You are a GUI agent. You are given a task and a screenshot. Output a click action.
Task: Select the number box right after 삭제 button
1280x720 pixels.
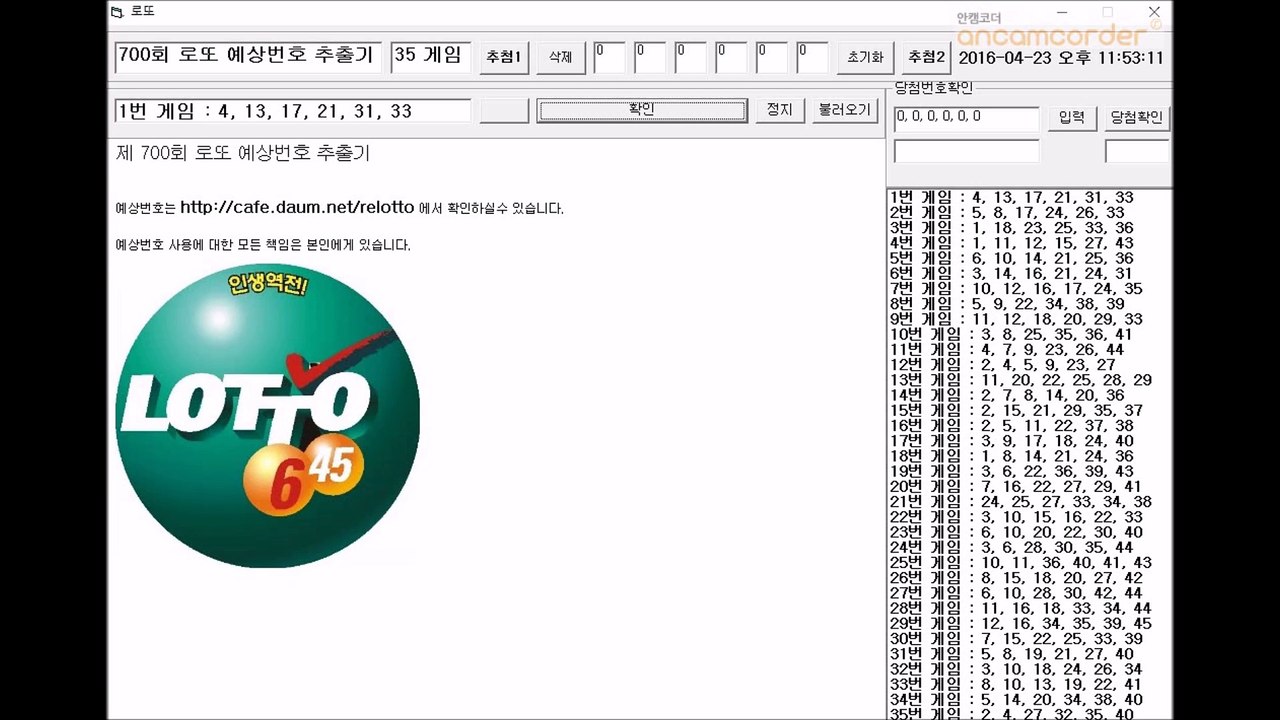[610, 58]
